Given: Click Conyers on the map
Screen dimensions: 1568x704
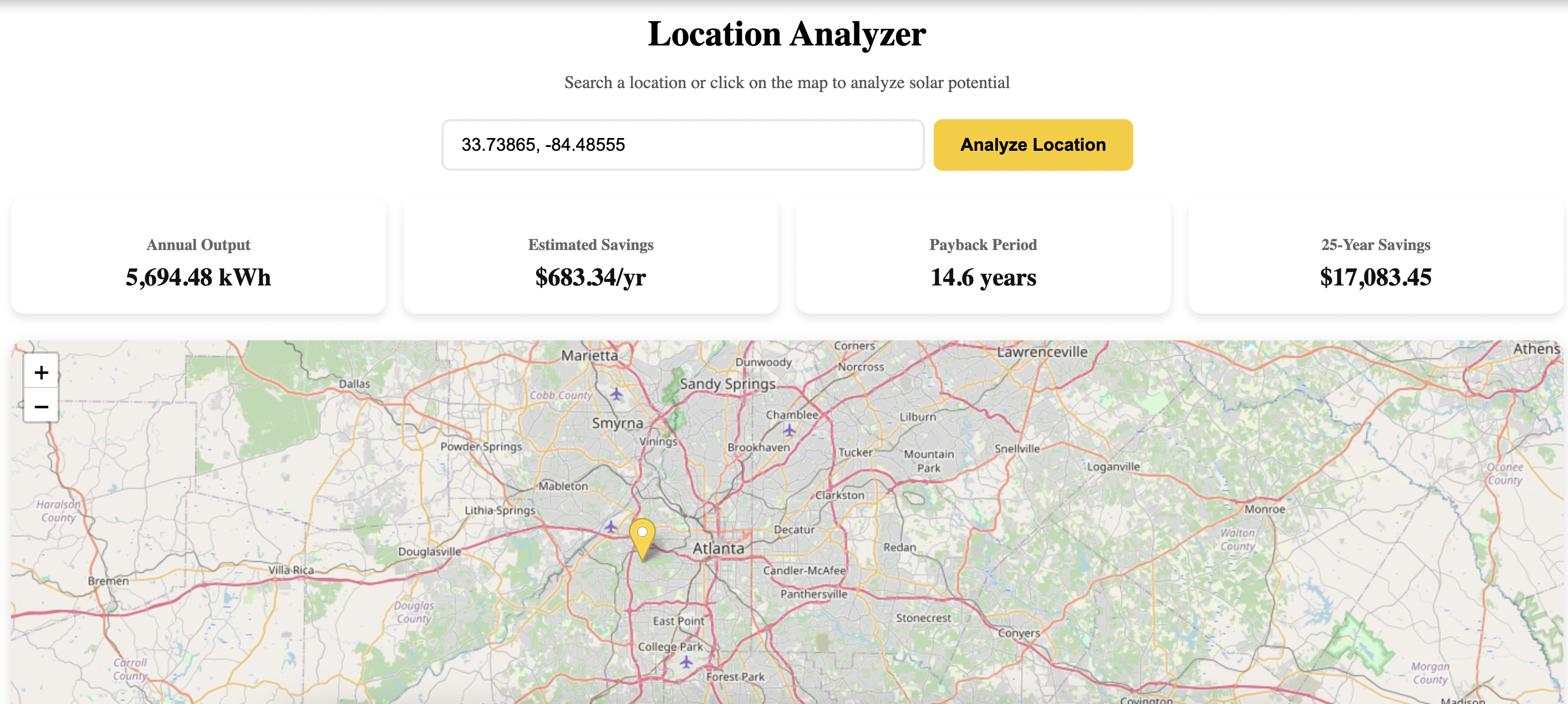Looking at the screenshot, I should coord(1019,633).
